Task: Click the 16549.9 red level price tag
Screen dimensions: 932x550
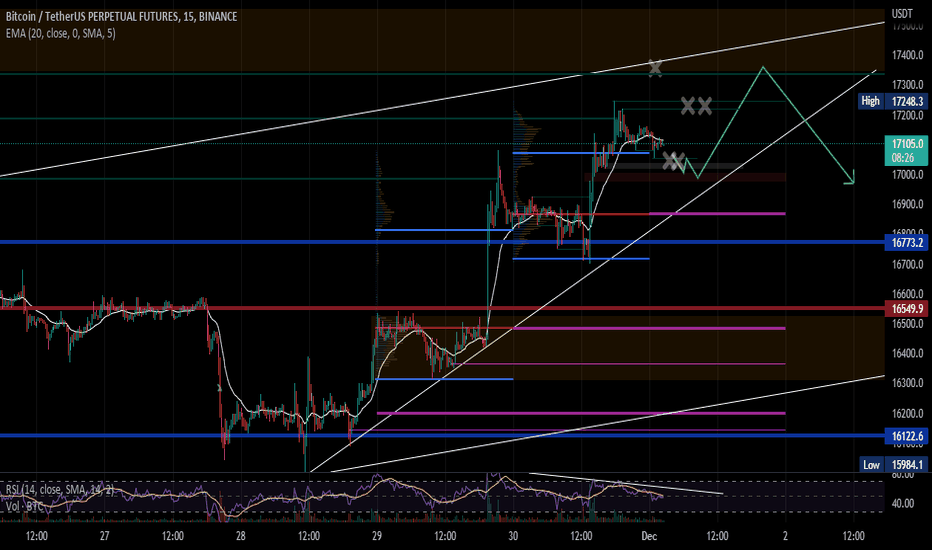Action: tap(907, 309)
